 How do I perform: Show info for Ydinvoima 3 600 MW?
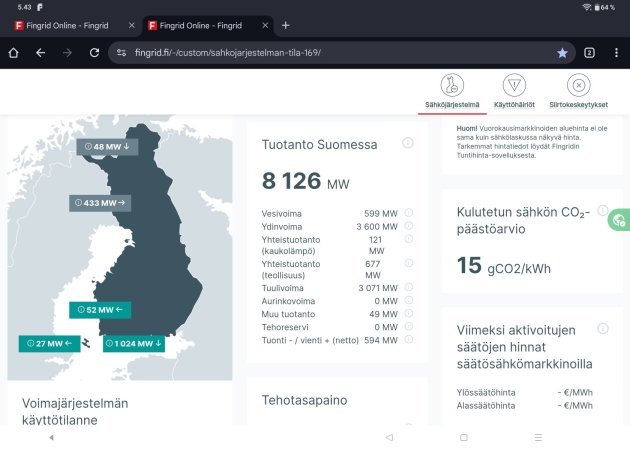coord(409,226)
